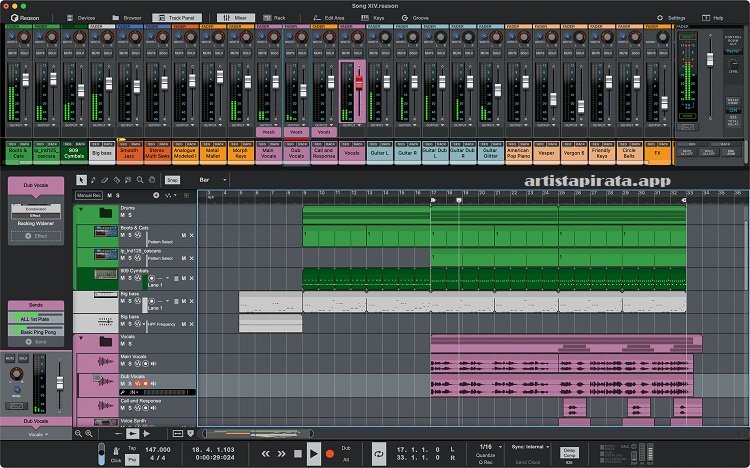Open Settings gear in top bar
This screenshot has height=468, width=750.
660,18
